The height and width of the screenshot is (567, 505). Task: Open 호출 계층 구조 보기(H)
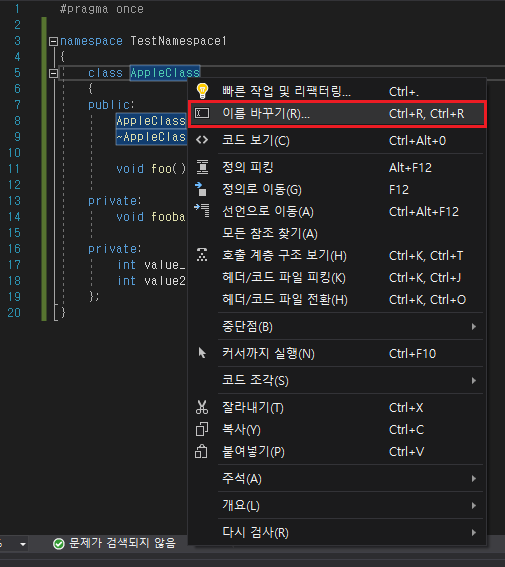[337, 256]
